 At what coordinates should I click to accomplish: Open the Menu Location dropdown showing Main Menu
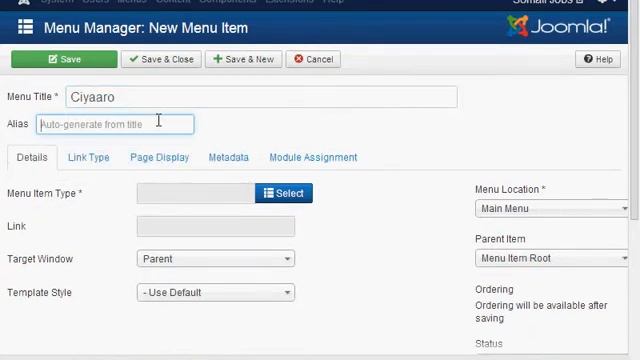pyautogui.click(x=551, y=209)
